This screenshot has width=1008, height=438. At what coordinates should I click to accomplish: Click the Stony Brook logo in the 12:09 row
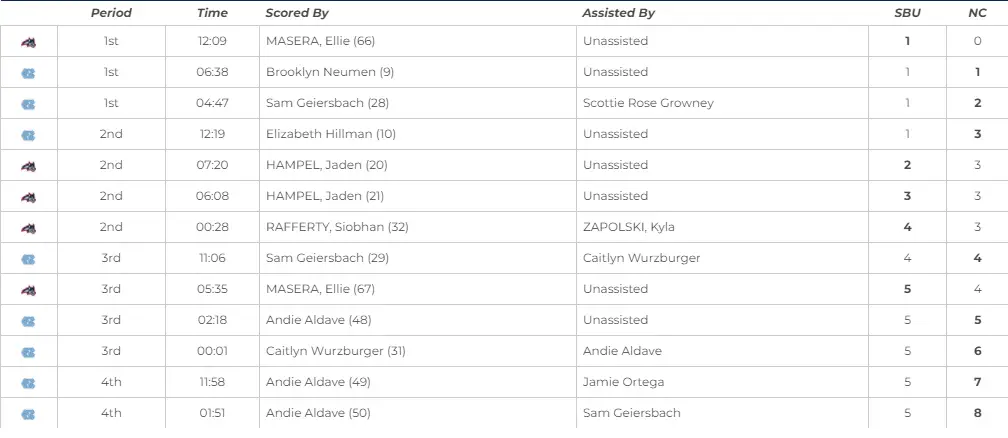pyautogui.click(x=29, y=42)
